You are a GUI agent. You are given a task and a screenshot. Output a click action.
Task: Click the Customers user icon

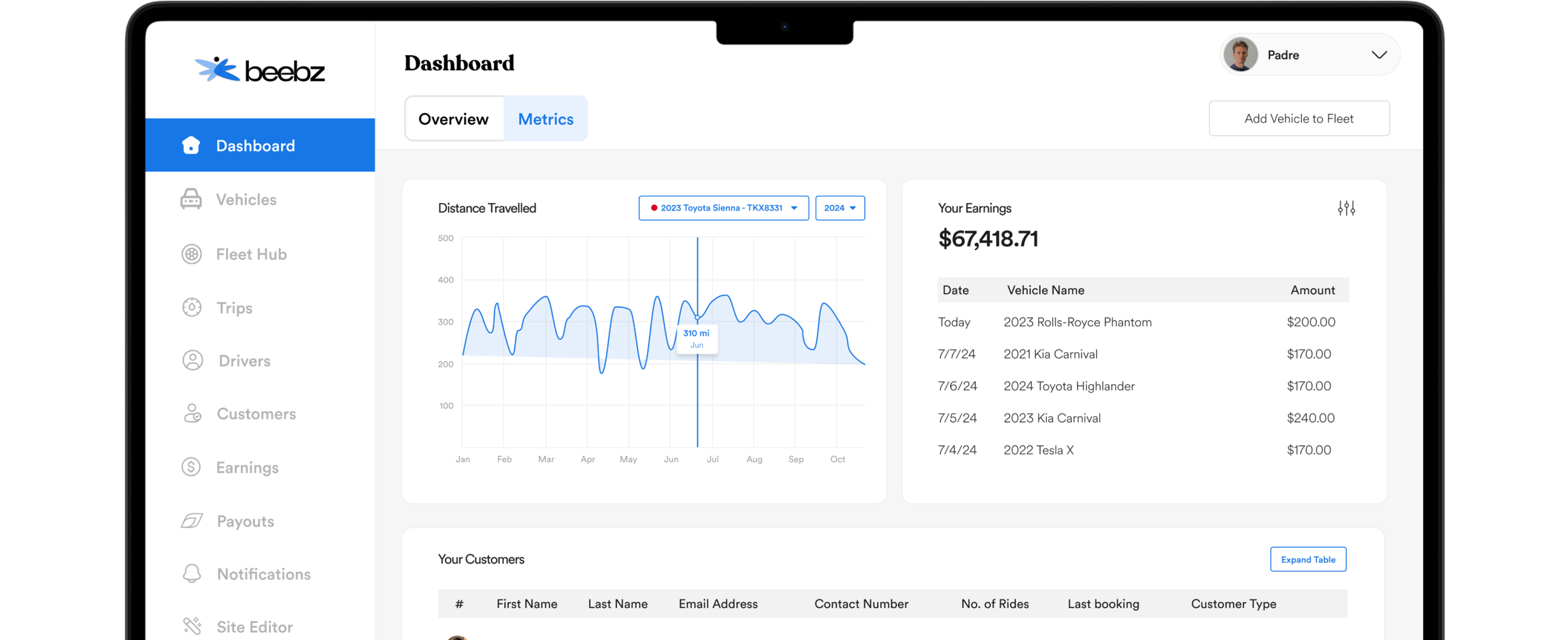pyautogui.click(x=192, y=413)
